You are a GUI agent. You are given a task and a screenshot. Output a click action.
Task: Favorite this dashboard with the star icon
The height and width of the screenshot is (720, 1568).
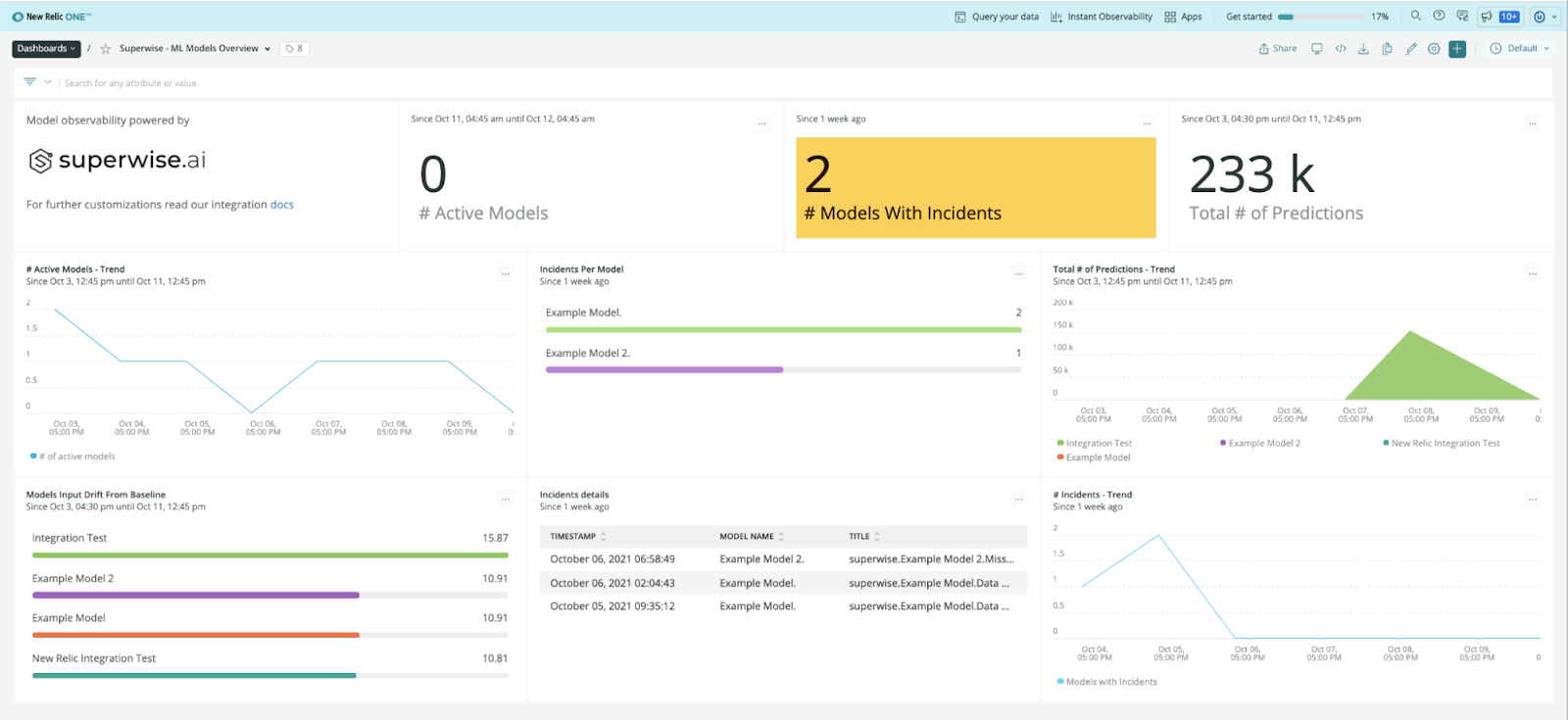coord(106,49)
